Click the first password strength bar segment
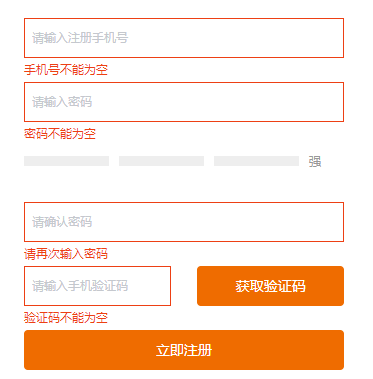373x379 pixels. (66, 161)
